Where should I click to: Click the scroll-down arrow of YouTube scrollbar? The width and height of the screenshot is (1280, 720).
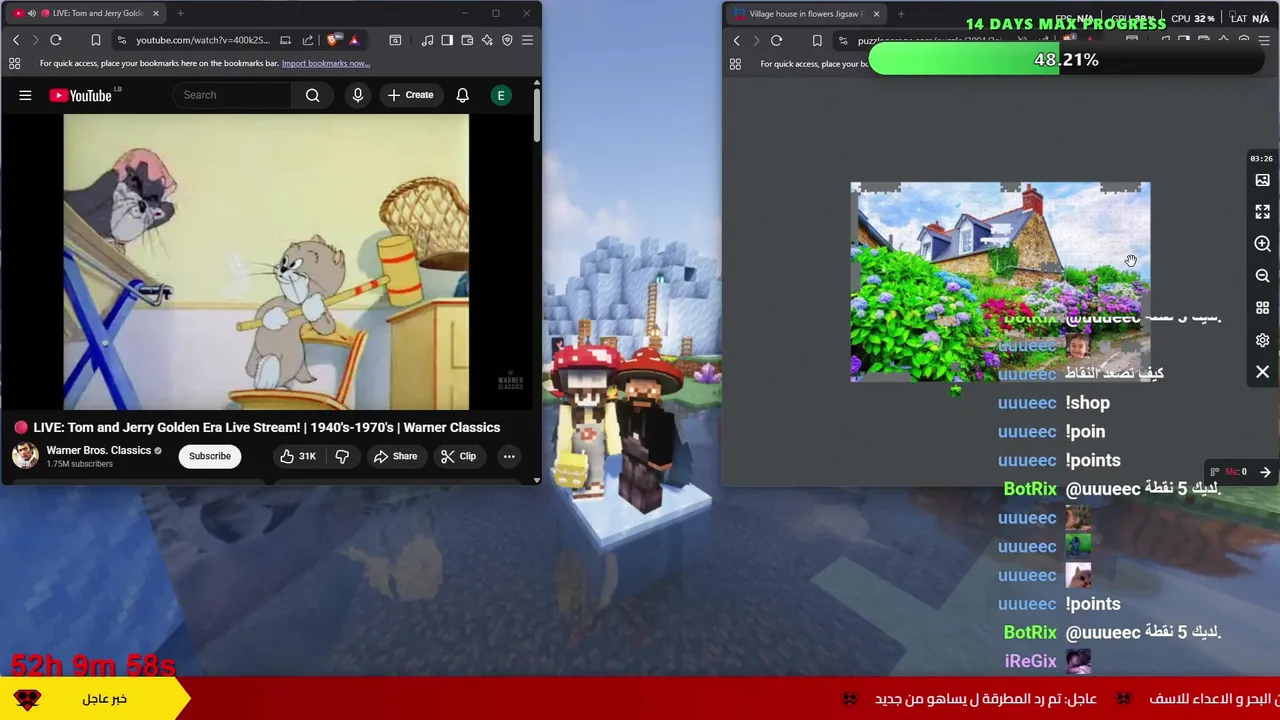(536, 481)
